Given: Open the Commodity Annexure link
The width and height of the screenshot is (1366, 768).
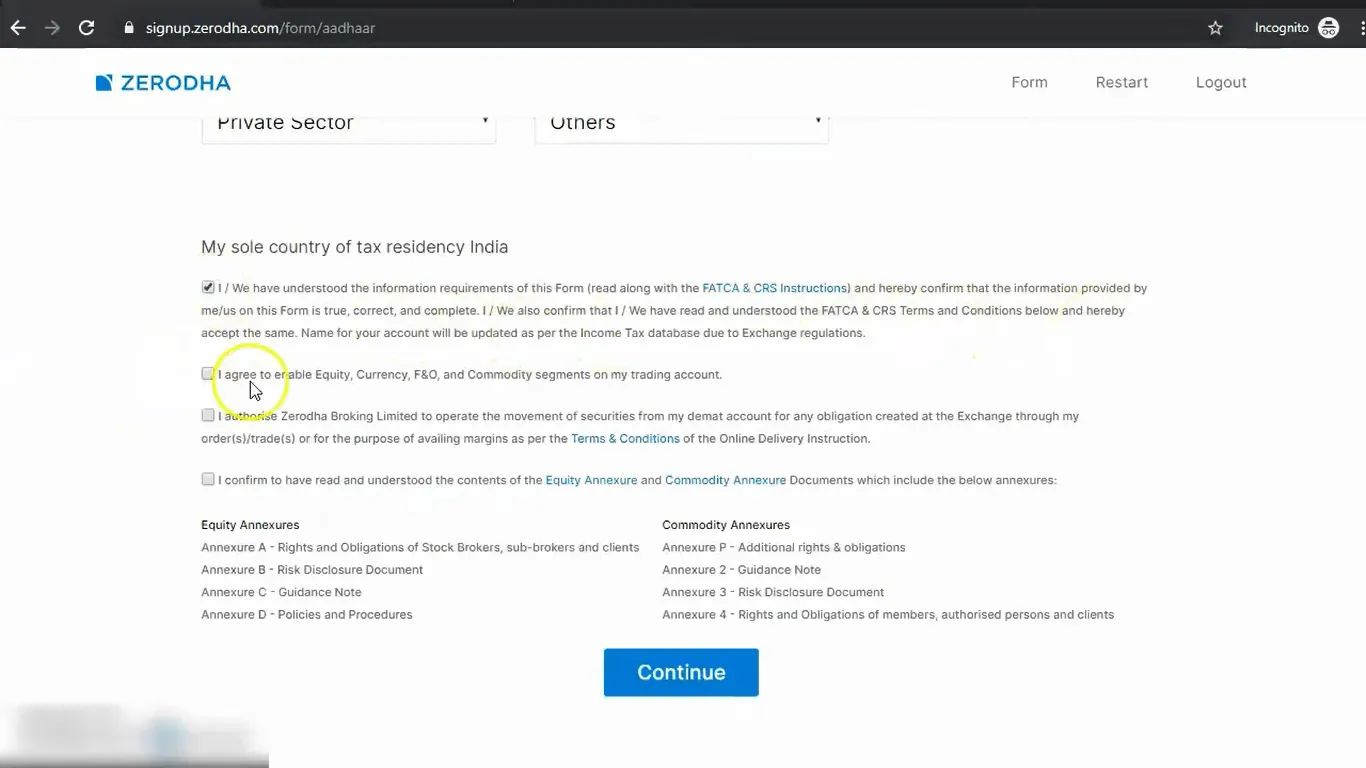Looking at the screenshot, I should [725, 480].
